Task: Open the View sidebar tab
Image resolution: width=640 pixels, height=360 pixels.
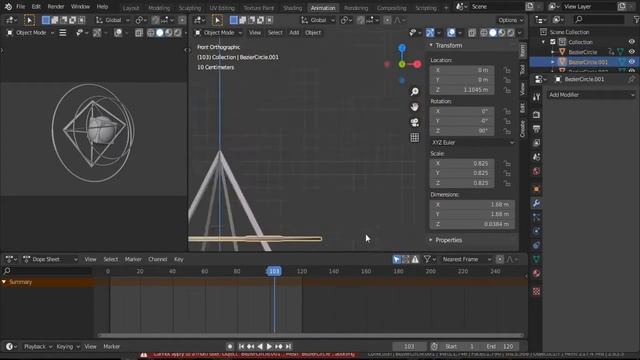Action: pos(522,89)
